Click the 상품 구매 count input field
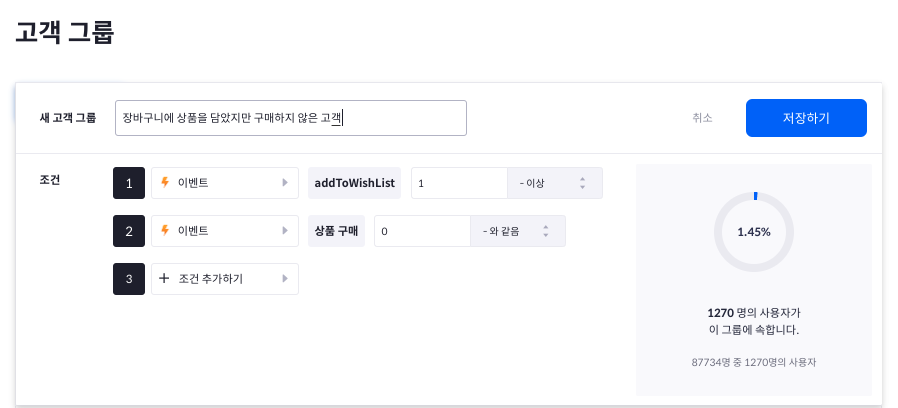Viewport: 898px width, 408px height. (421, 231)
